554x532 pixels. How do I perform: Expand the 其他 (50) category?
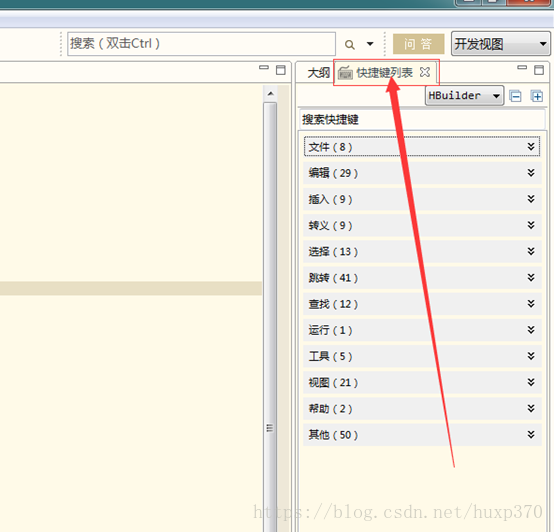tap(422, 435)
